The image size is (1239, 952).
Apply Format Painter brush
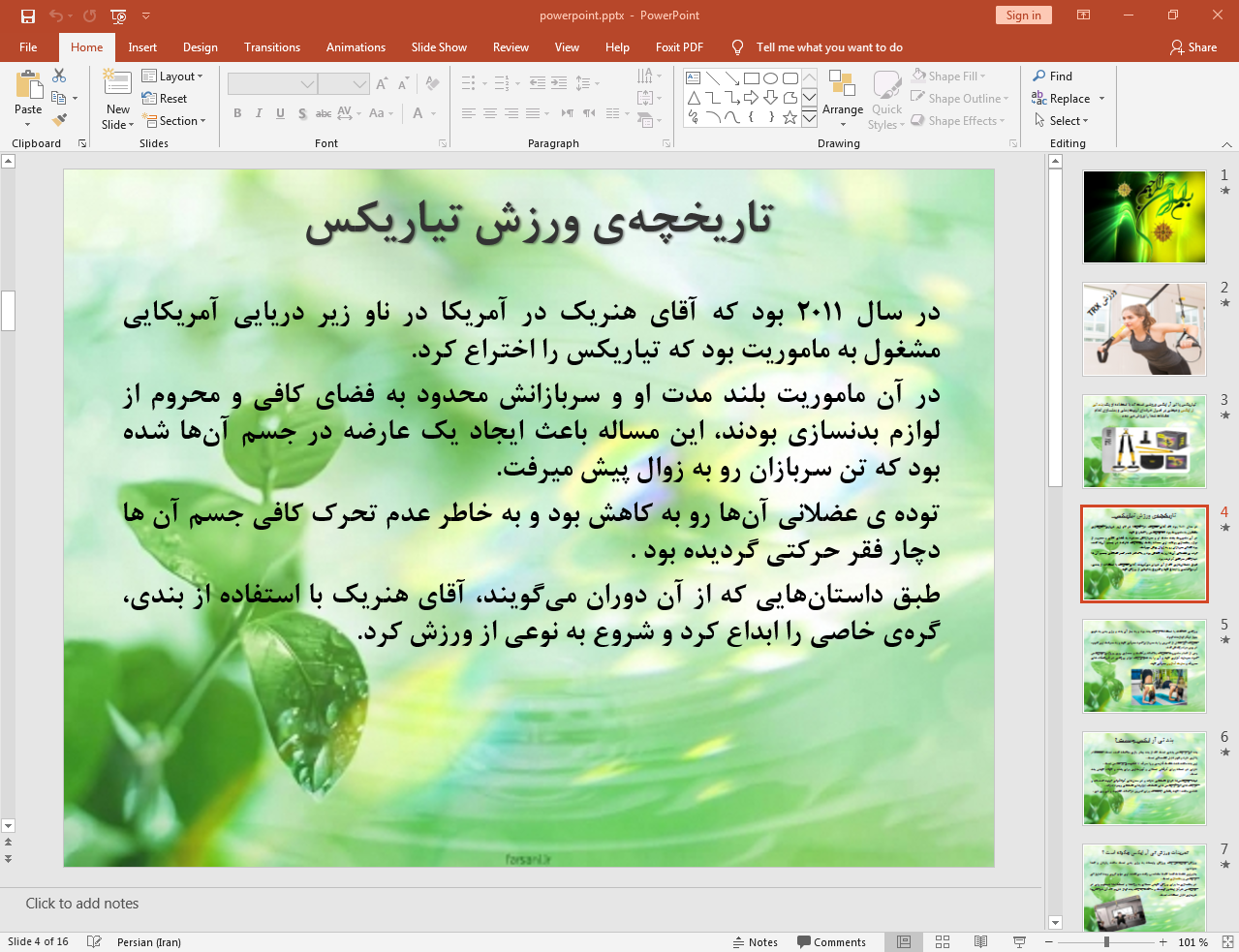click(x=59, y=120)
